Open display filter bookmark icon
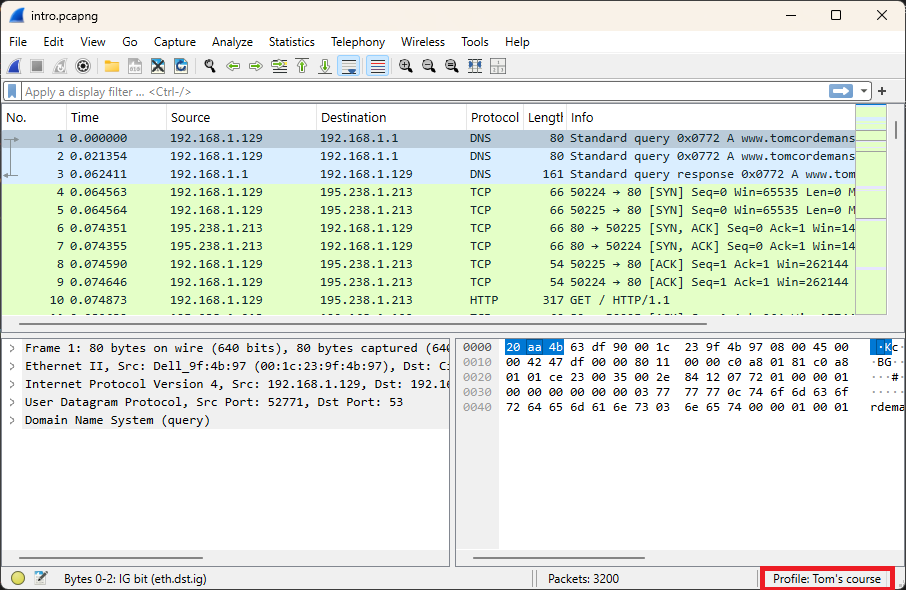906x590 pixels. click(x=12, y=91)
